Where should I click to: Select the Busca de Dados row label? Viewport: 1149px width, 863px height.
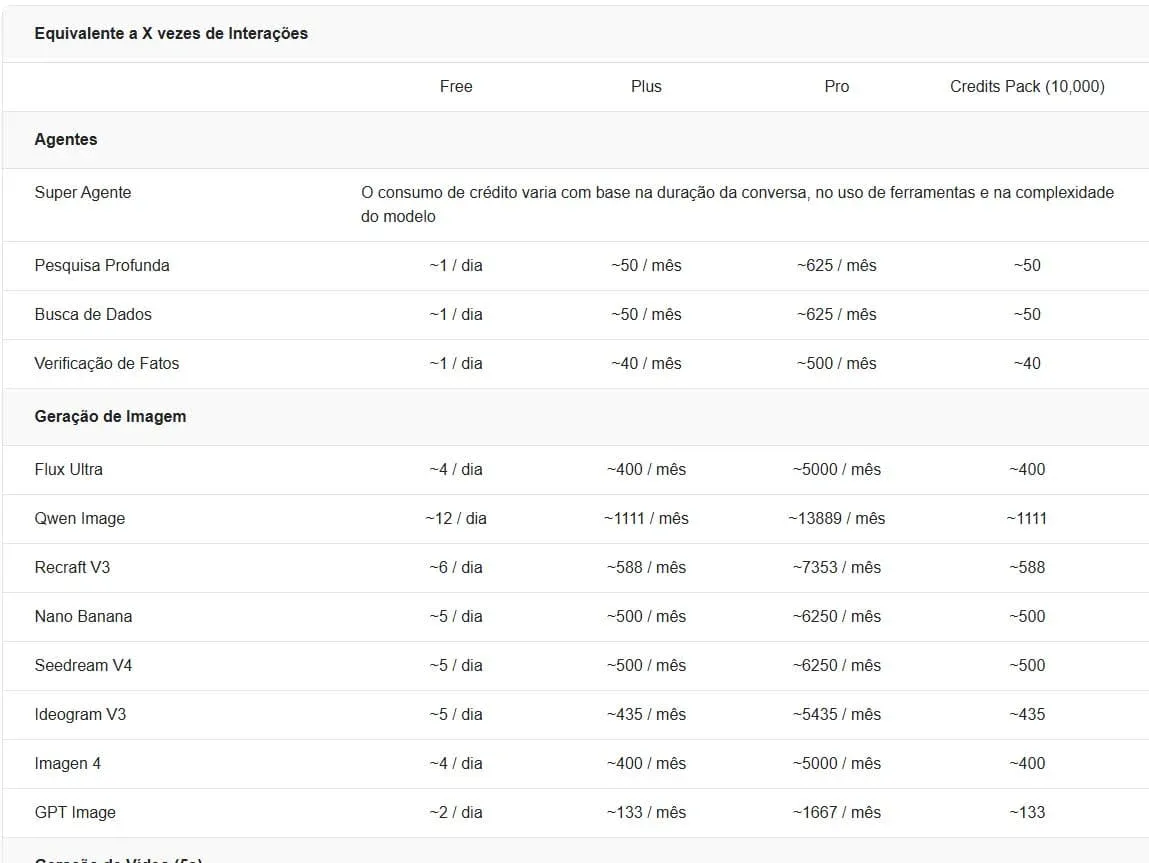pos(93,314)
